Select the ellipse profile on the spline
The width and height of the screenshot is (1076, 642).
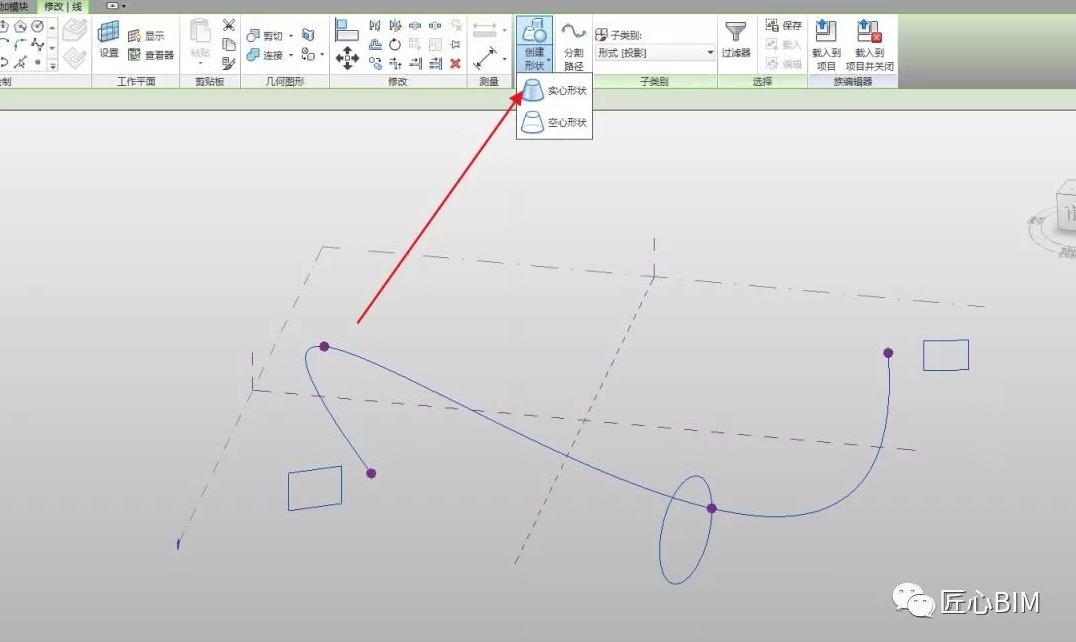(x=686, y=530)
